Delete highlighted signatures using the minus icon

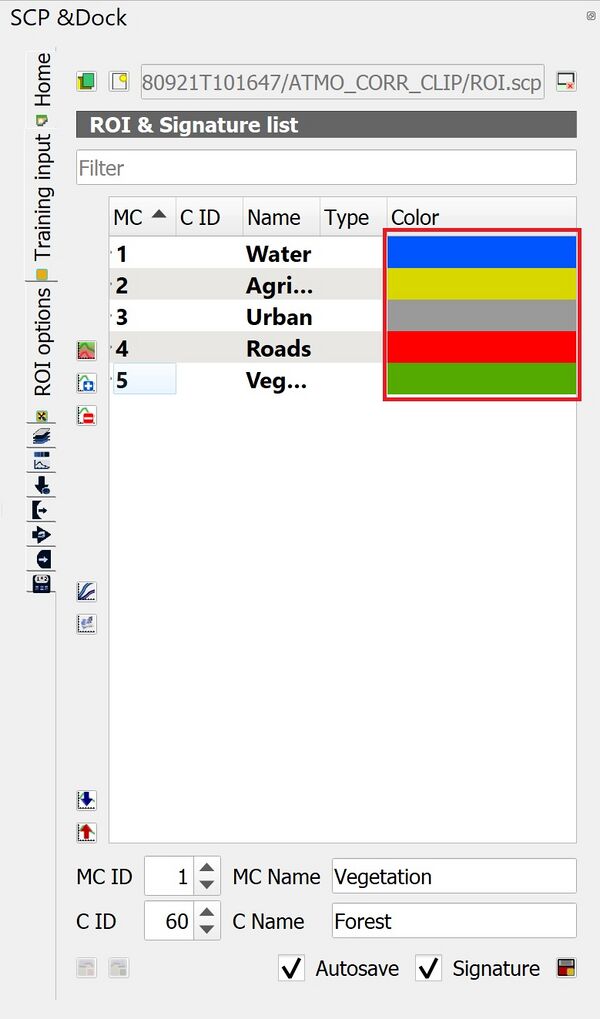tap(87, 415)
